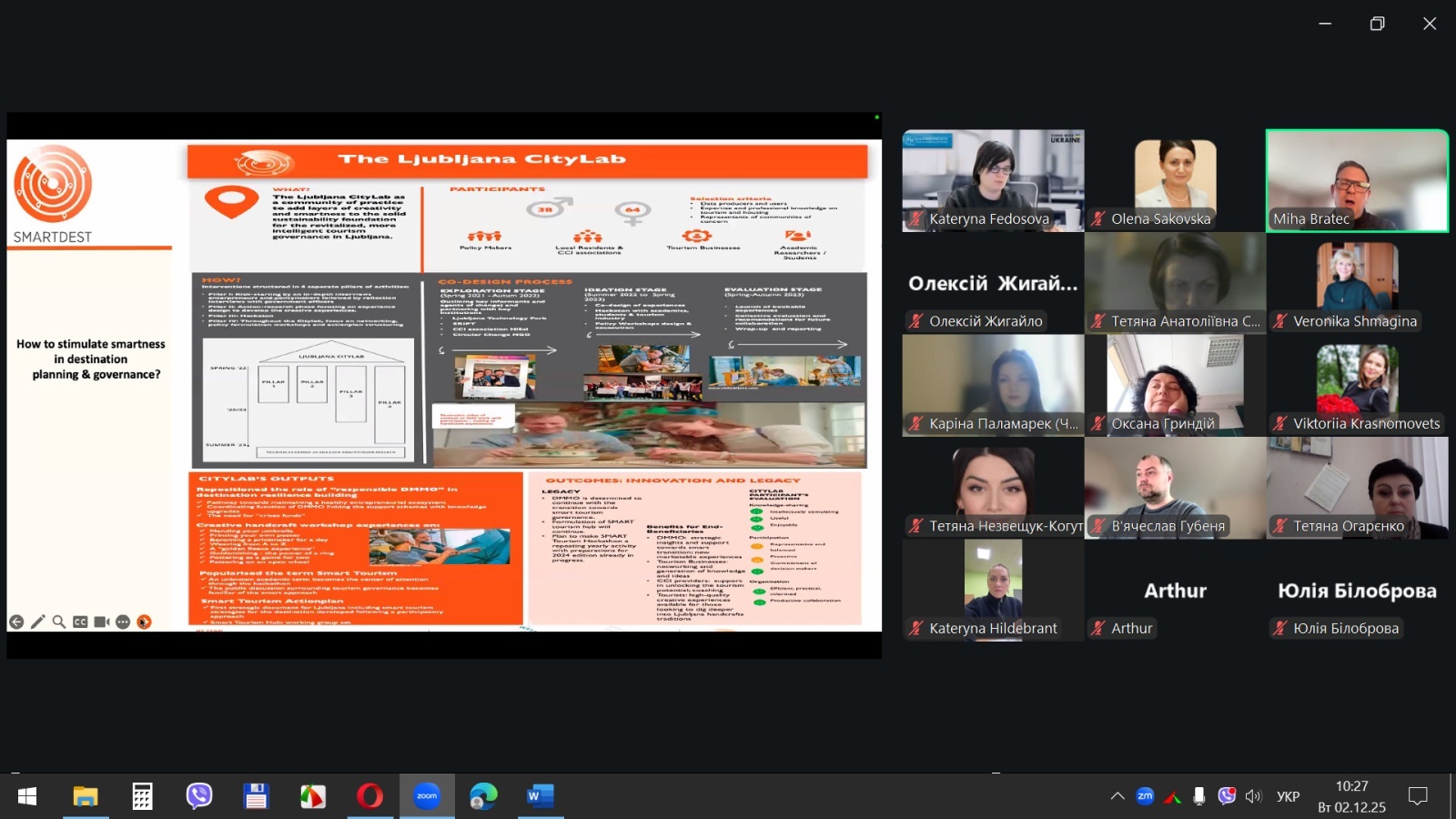Viewport: 1456px width, 819px height.
Task: Switch to Zoom app in the taskbar
Action: [427, 796]
